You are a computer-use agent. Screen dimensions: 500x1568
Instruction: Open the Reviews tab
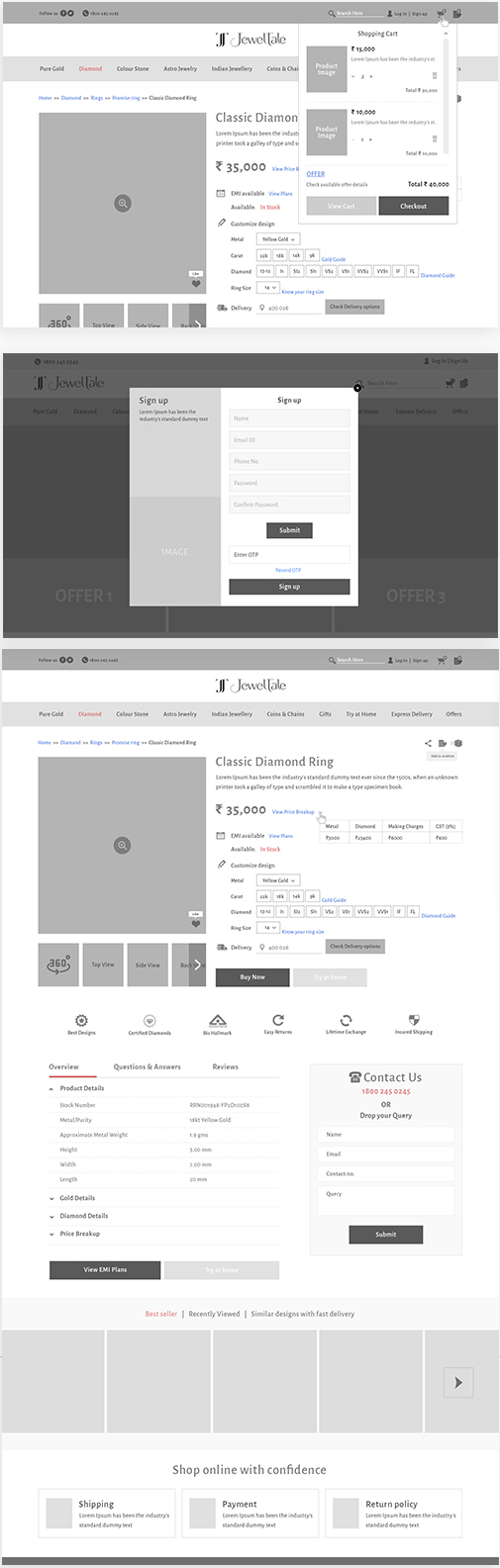pyautogui.click(x=225, y=1066)
